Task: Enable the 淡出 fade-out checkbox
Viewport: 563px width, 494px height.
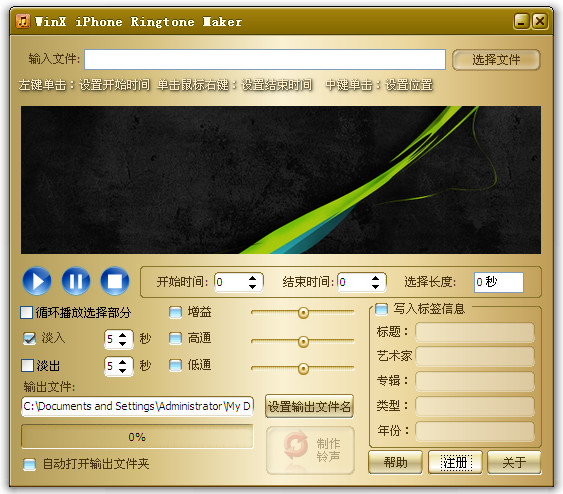Action: [27, 365]
